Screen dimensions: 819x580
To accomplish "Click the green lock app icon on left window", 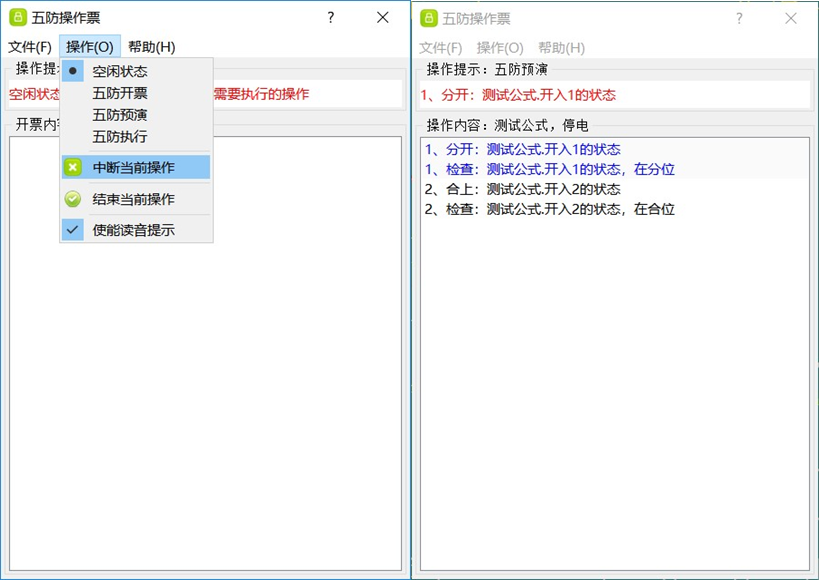I will tap(16, 16).
